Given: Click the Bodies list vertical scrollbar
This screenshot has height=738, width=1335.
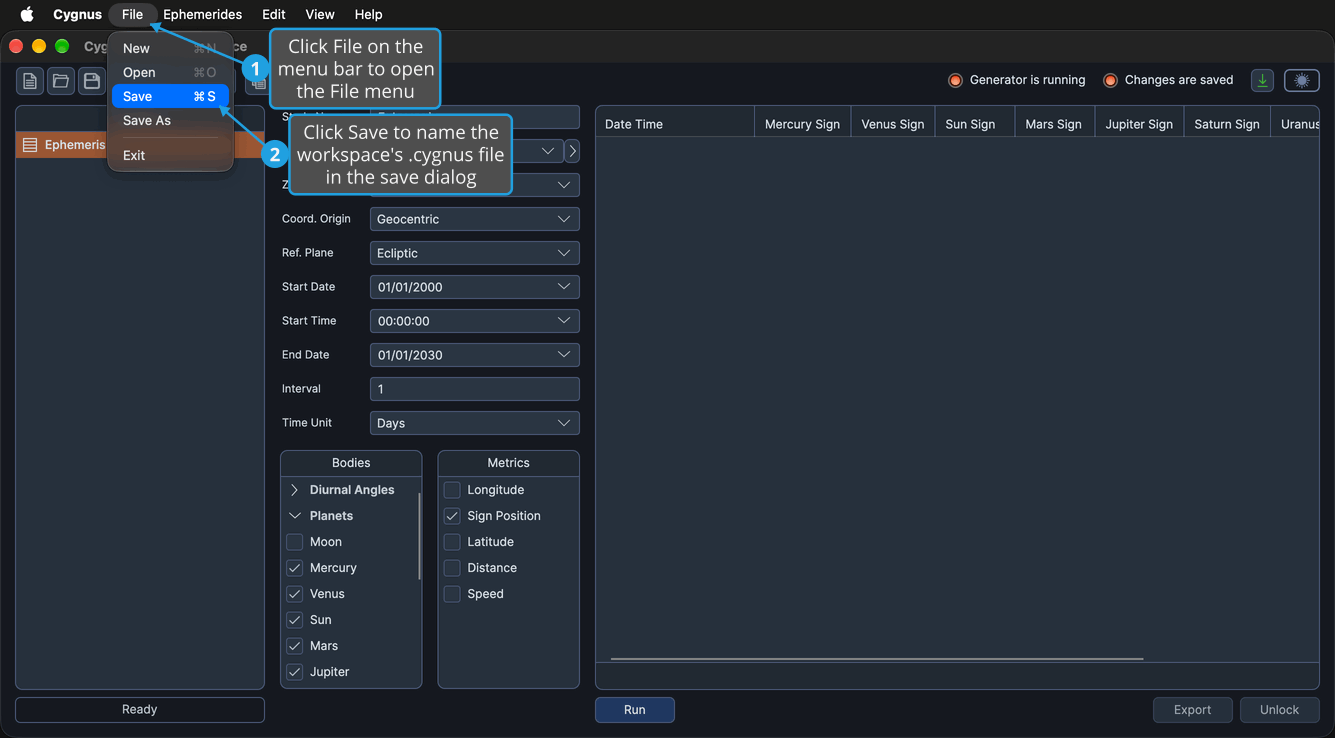Looking at the screenshot, I should click(x=420, y=535).
